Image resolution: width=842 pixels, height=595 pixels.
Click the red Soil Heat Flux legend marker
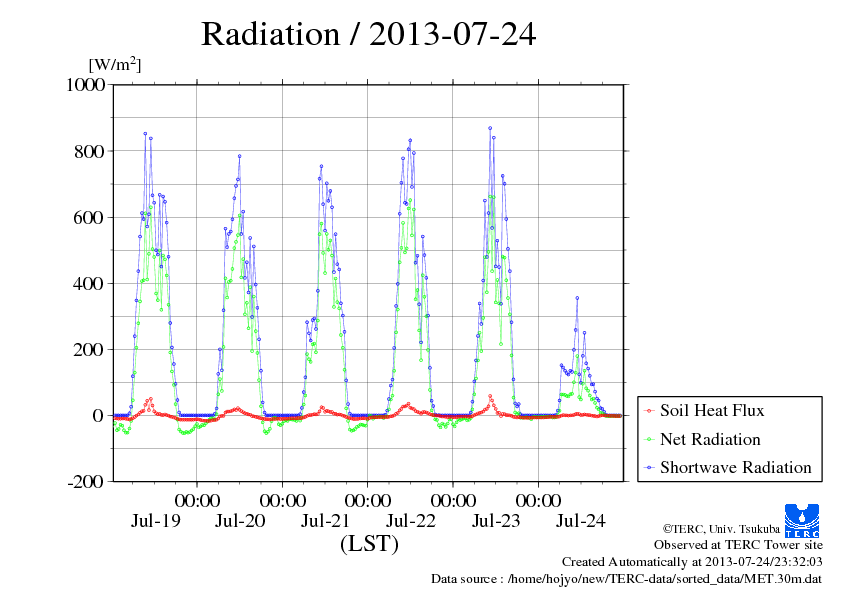(650, 411)
